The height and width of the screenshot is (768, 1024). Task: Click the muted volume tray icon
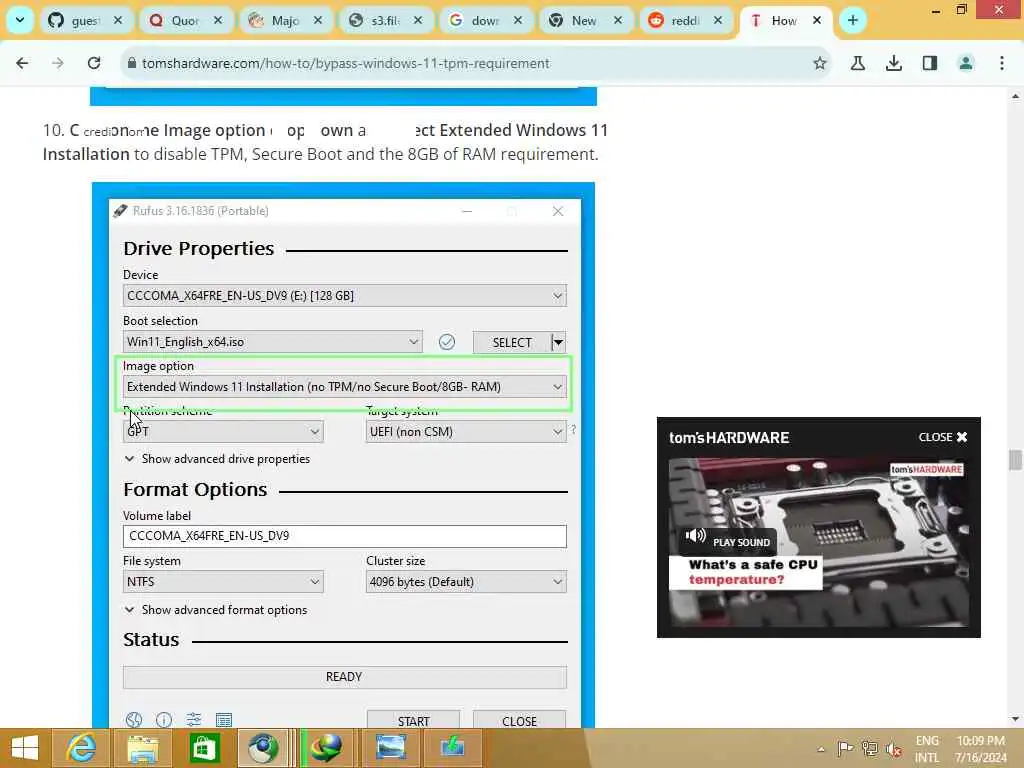pyautogui.click(x=894, y=749)
